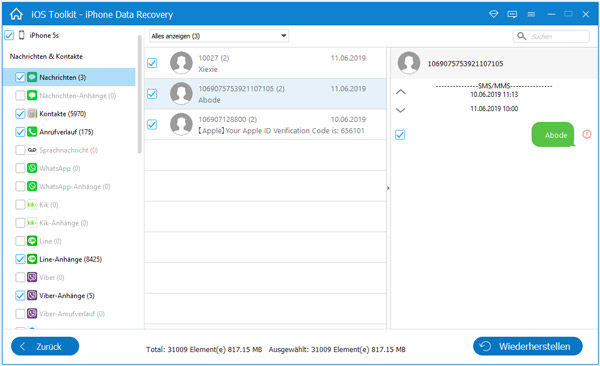Click the red error icon next to Abode bubble
Screen dimensions: 600x366
587,134
